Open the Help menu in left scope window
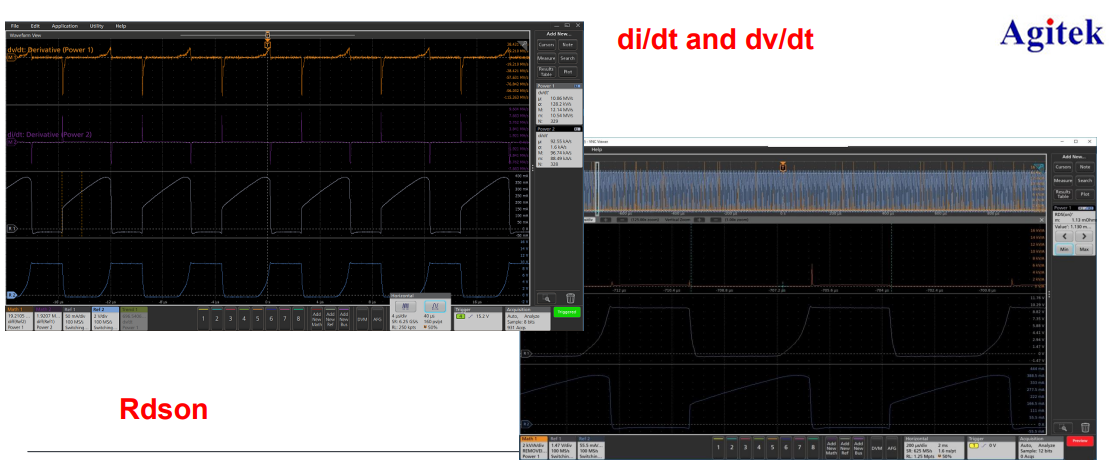This screenshot has height=463, width=1111. pos(120,26)
